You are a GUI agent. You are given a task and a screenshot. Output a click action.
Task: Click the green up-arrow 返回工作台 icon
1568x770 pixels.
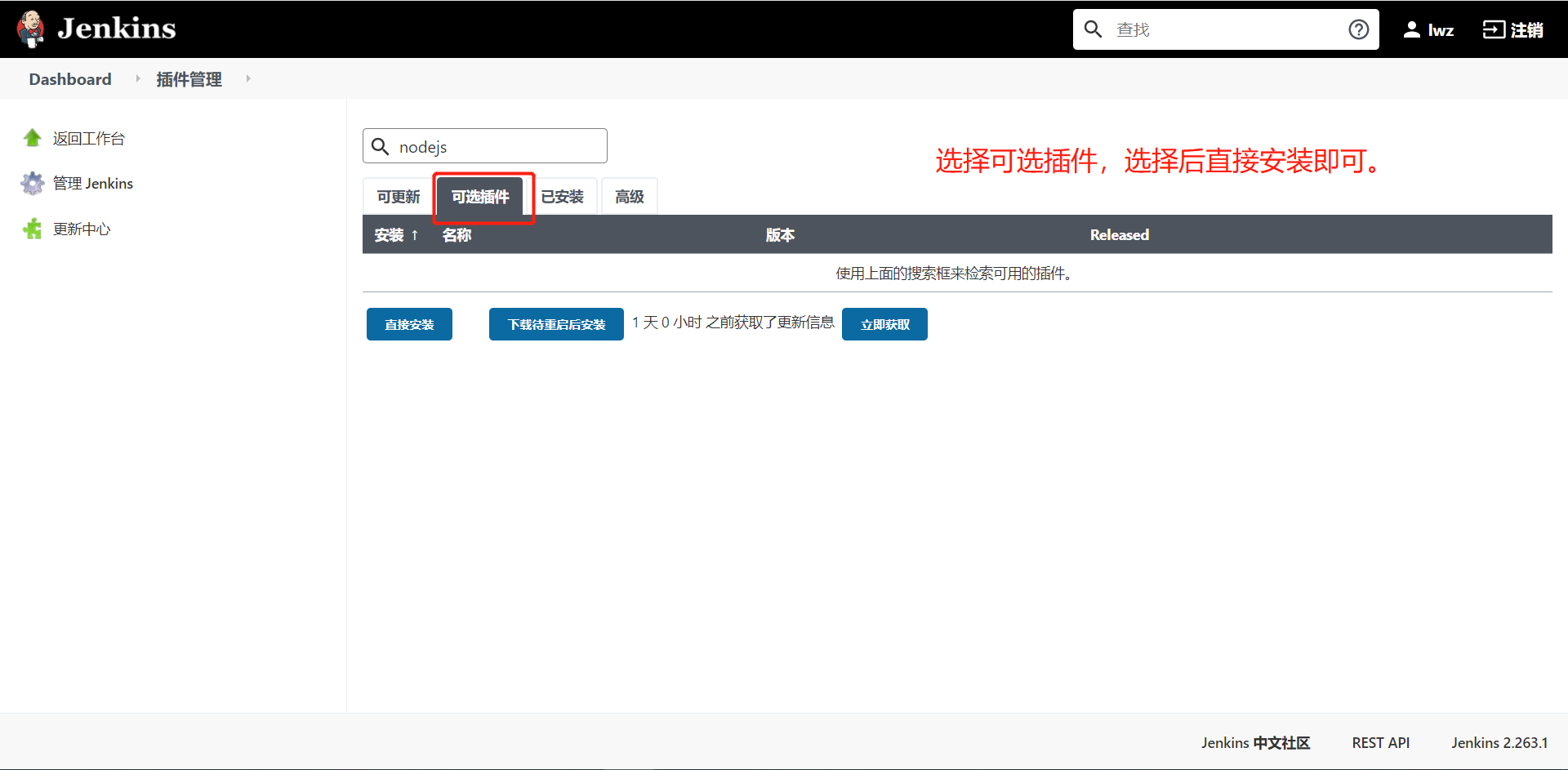pos(33,137)
